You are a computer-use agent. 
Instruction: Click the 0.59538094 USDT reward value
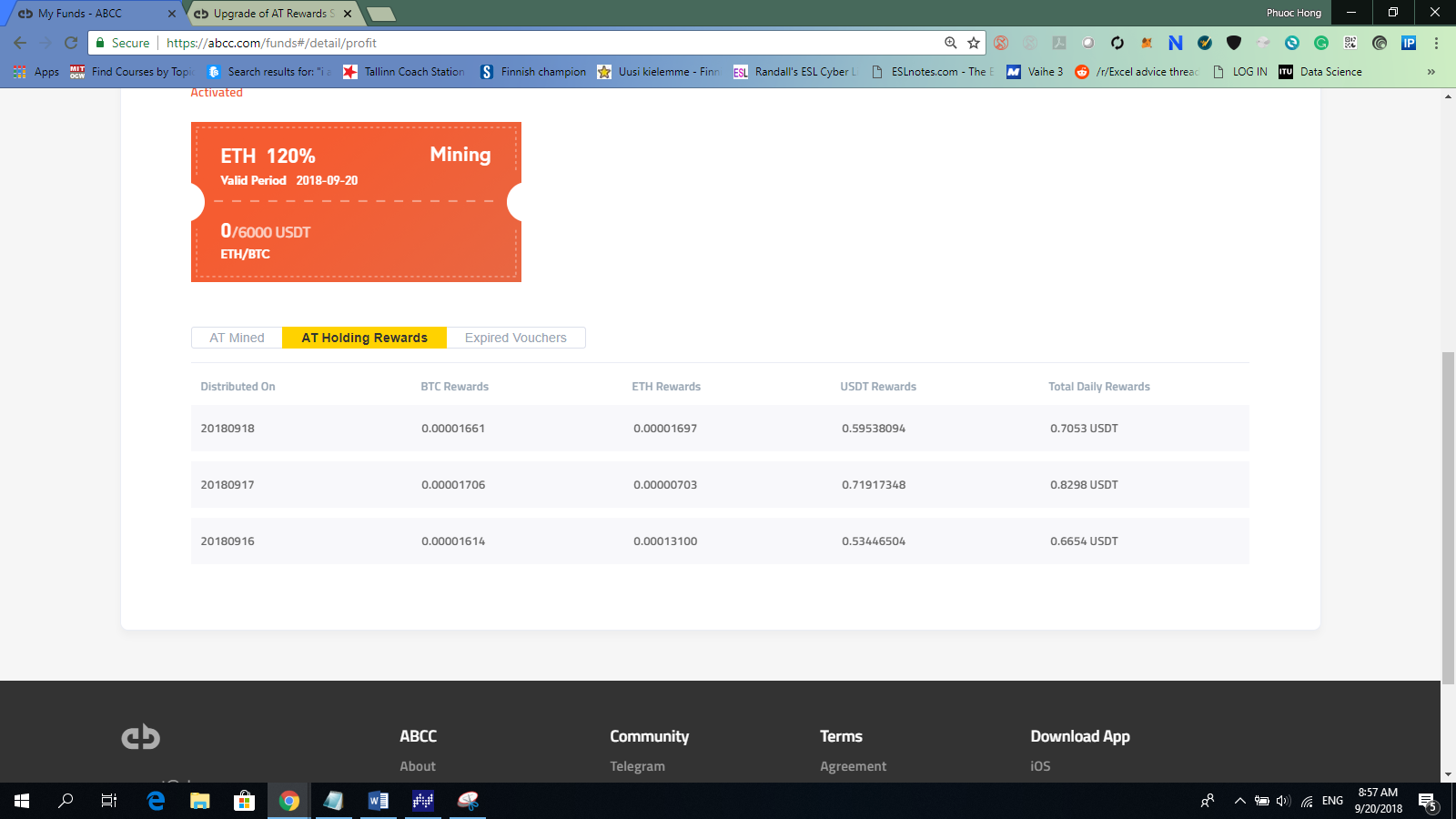point(874,429)
